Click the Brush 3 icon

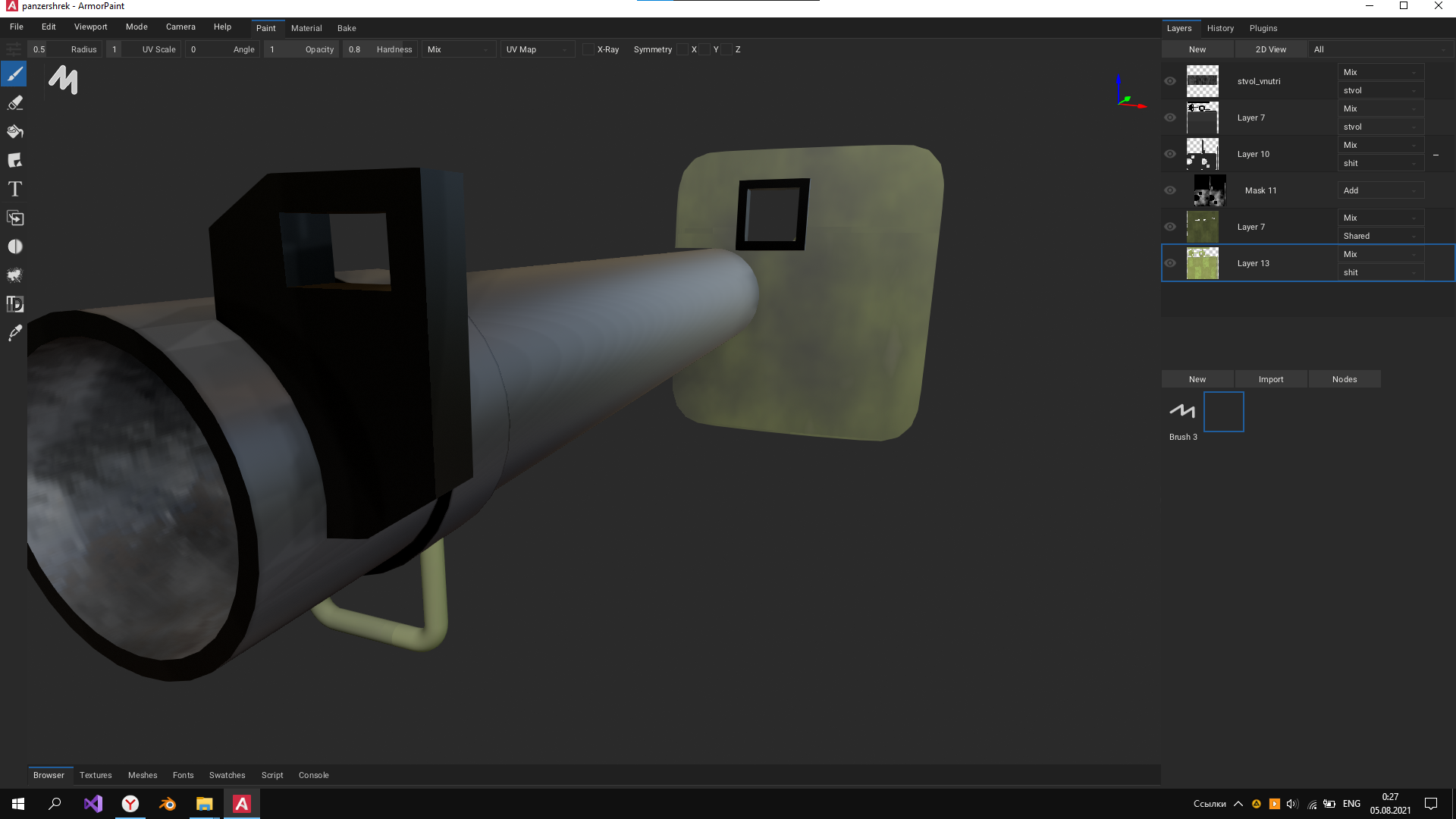1183,412
